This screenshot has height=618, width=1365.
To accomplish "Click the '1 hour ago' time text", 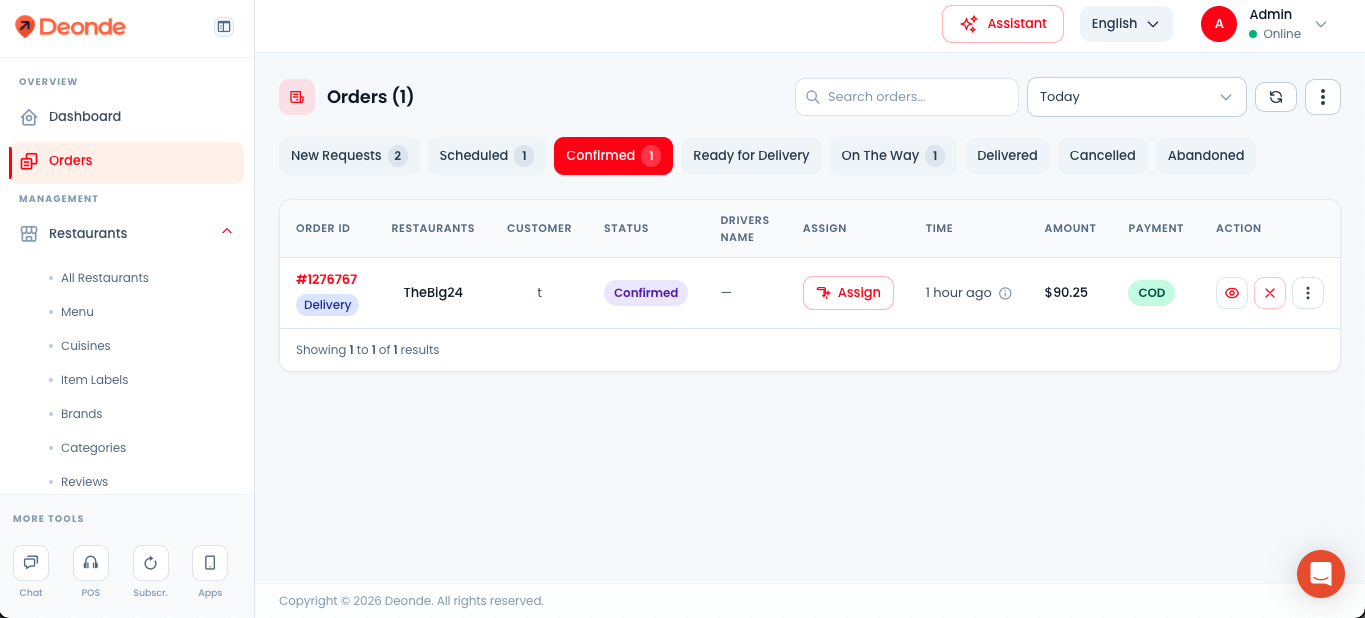I will coord(958,293).
